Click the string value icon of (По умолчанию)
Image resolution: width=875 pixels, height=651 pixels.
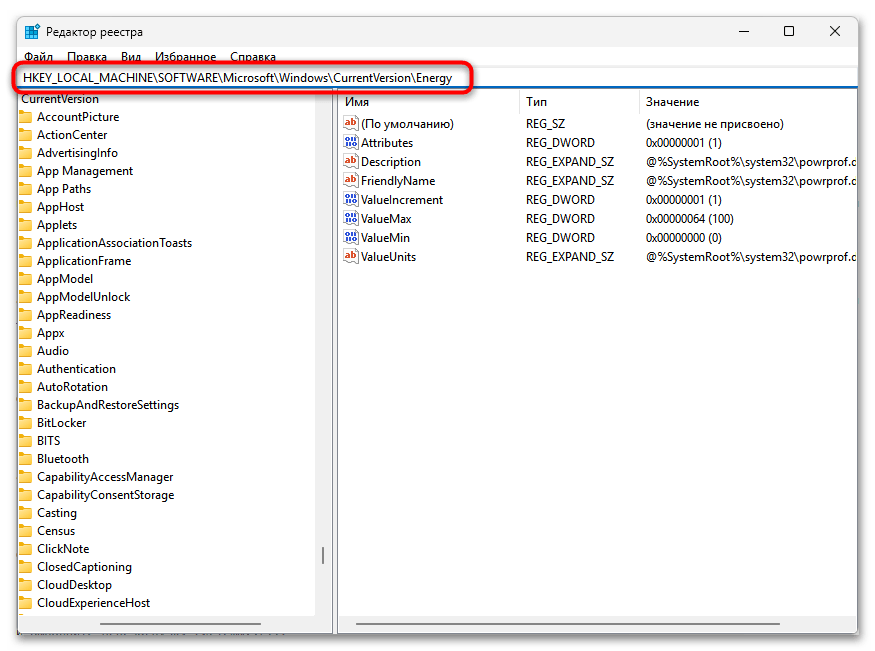coord(350,123)
